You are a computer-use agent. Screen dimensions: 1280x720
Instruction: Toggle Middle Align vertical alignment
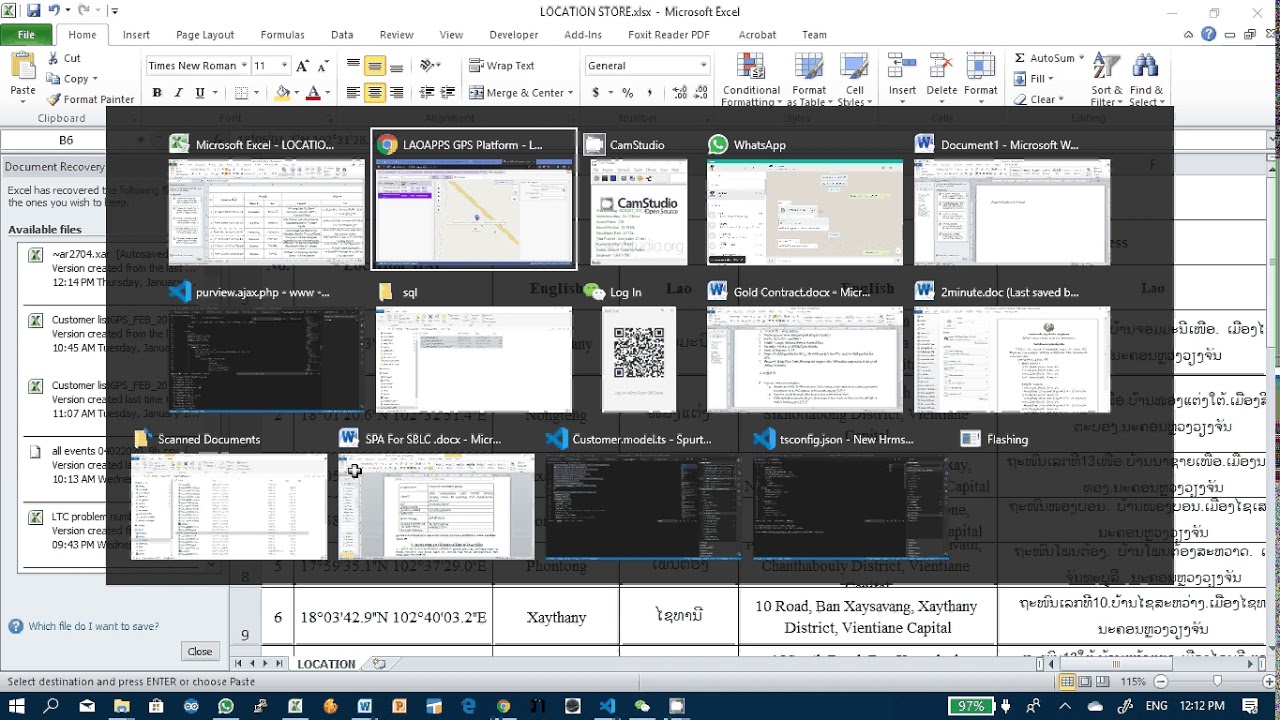pos(375,66)
